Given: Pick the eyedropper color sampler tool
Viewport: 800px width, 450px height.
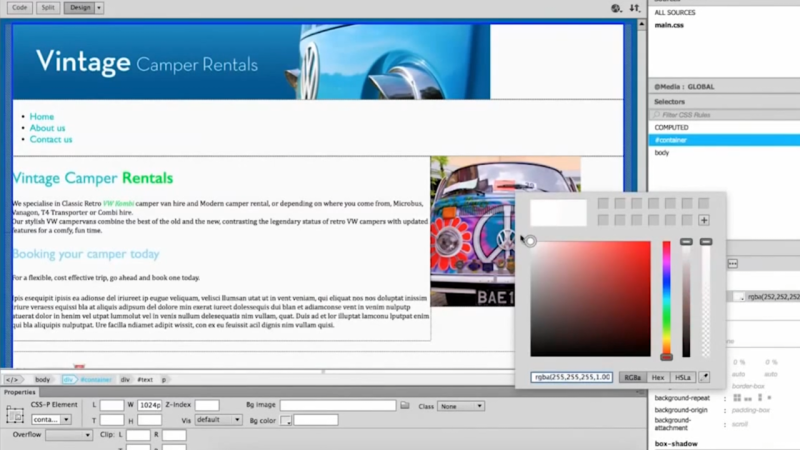Looking at the screenshot, I should tap(704, 378).
